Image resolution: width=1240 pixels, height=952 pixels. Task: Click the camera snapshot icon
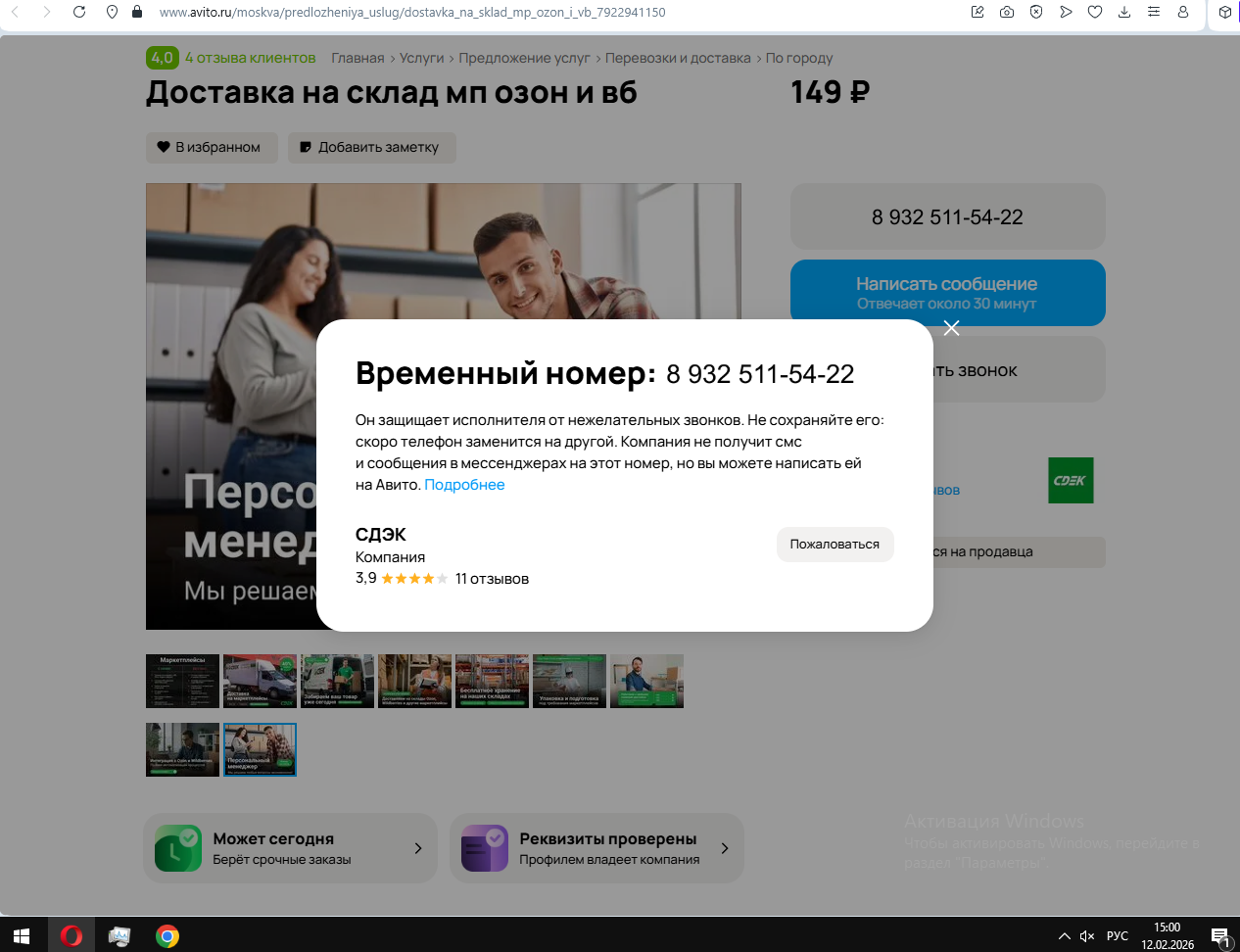point(1007,12)
